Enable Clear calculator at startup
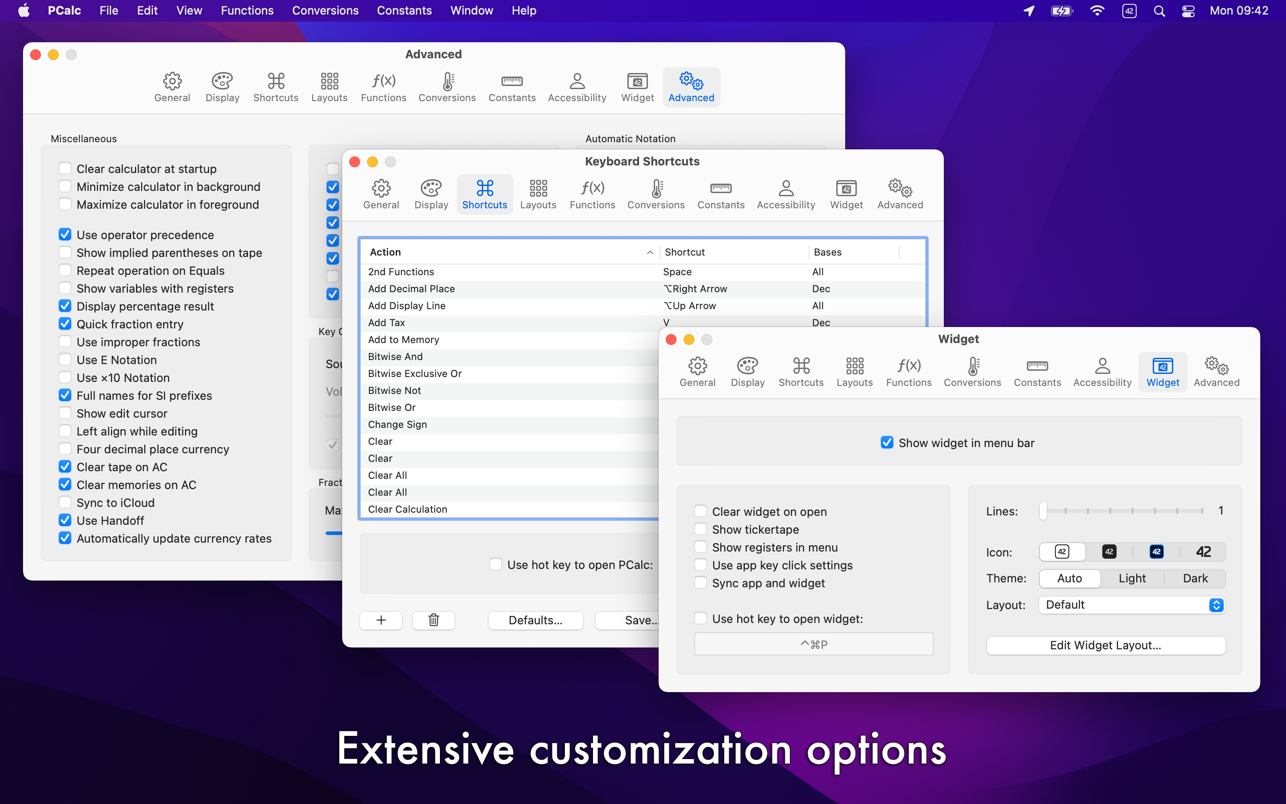The height and width of the screenshot is (804, 1286). pyautogui.click(x=65, y=169)
